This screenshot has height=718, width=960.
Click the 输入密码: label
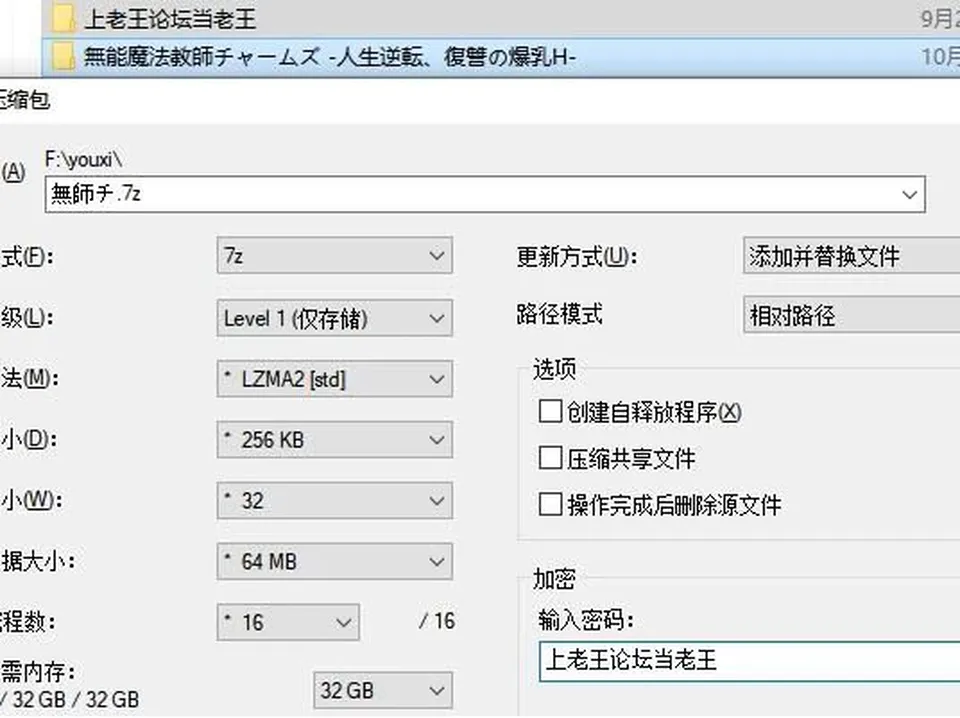(585, 620)
